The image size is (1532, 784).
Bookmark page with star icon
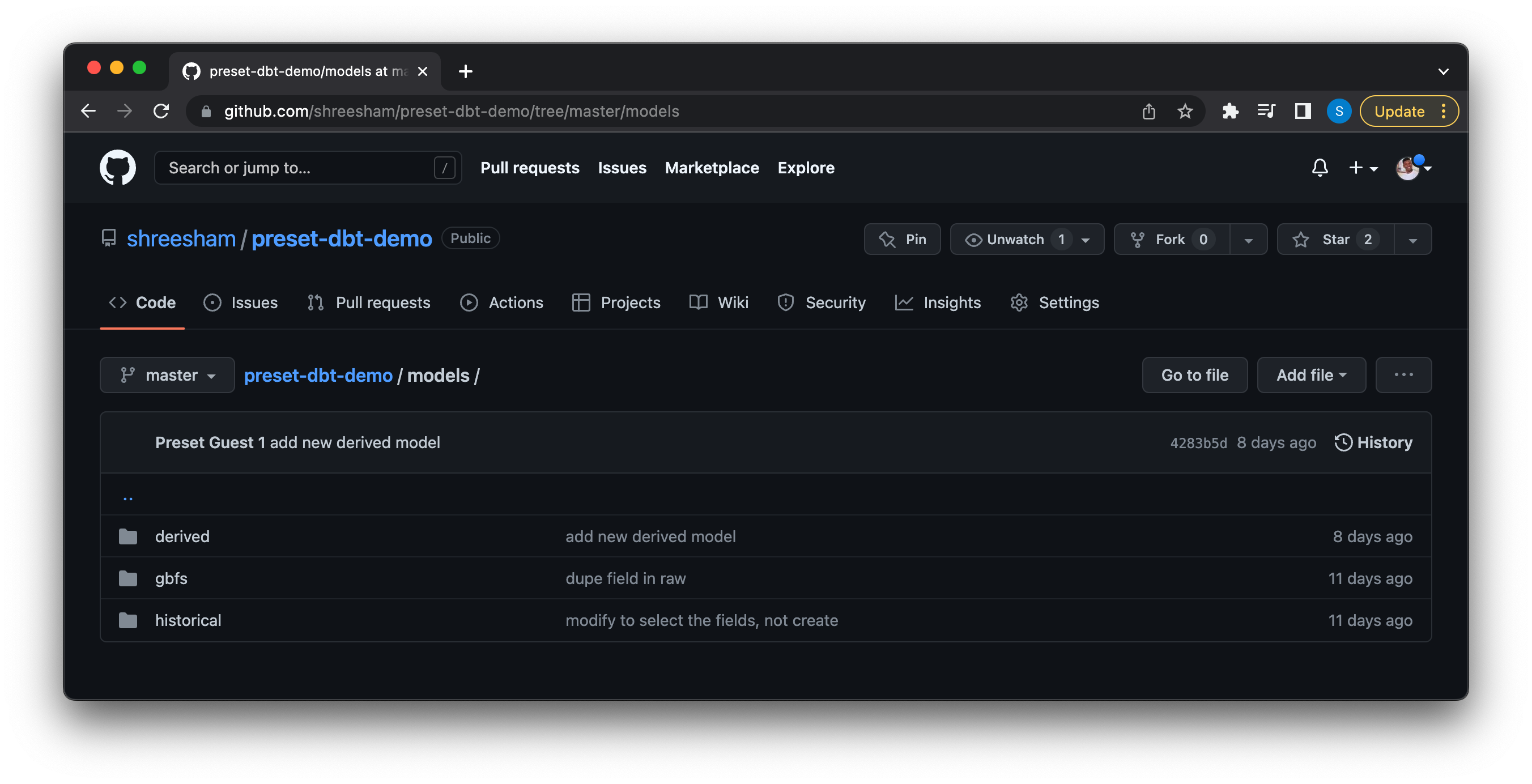(x=1185, y=111)
